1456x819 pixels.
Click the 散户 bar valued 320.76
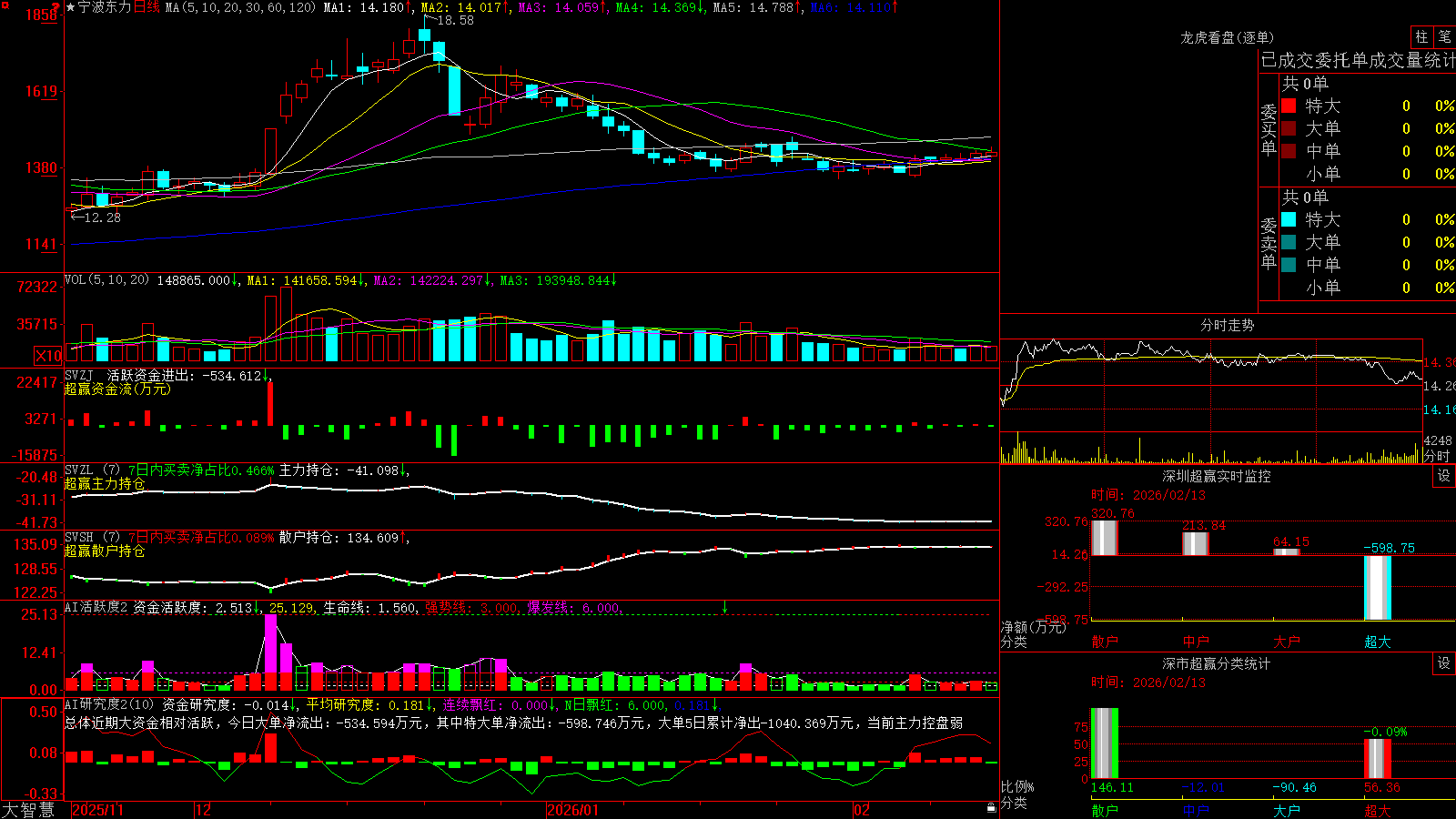point(1104,538)
